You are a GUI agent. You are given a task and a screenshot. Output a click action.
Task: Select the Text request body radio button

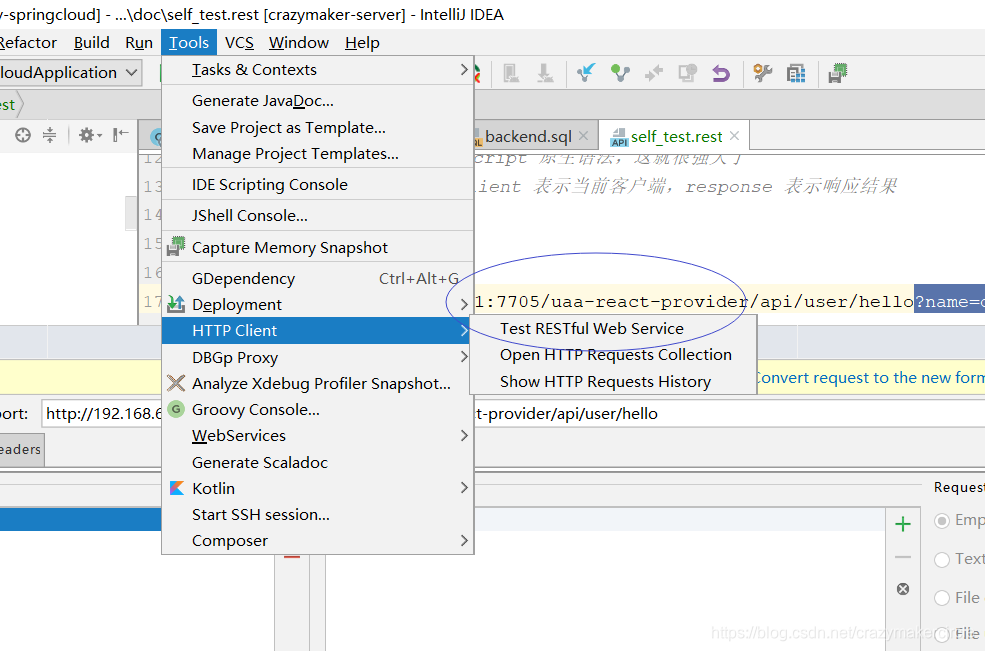pyautogui.click(x=941, y=559)
